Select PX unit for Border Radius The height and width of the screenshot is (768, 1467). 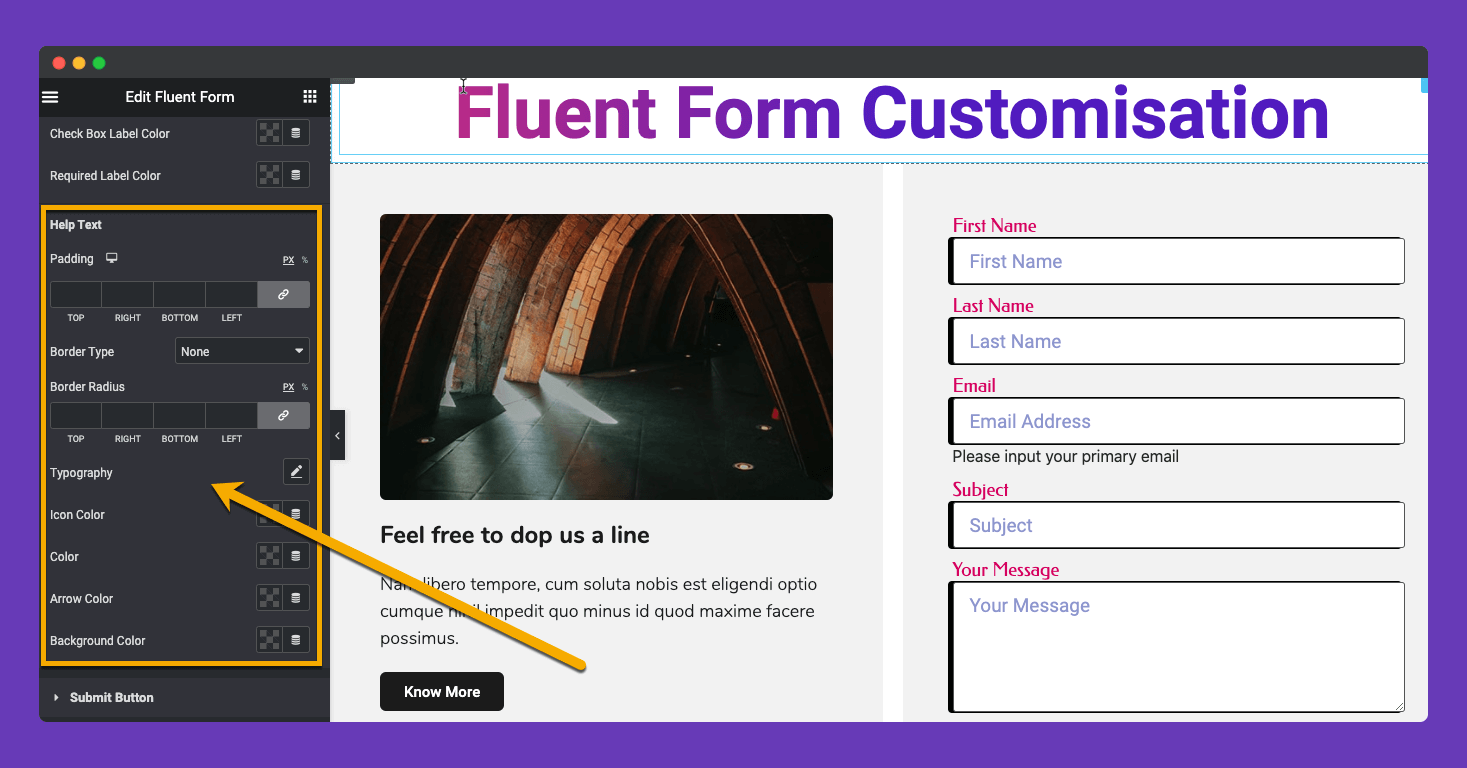pos(288,387)
